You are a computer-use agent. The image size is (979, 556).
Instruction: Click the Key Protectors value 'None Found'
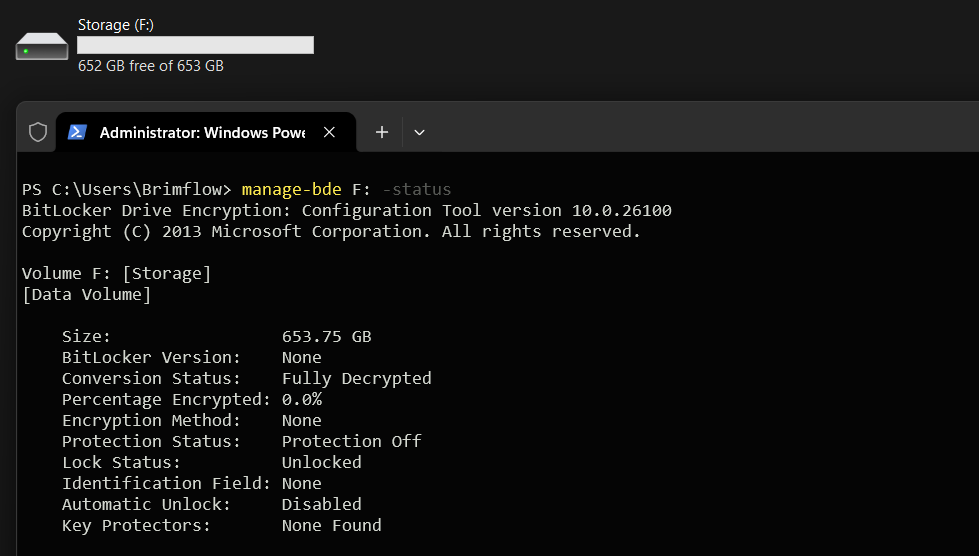(x=332, y=525)
